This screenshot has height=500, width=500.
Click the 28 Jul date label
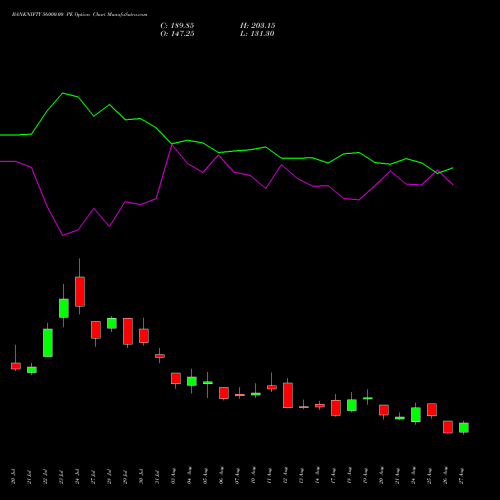(109, 476)
